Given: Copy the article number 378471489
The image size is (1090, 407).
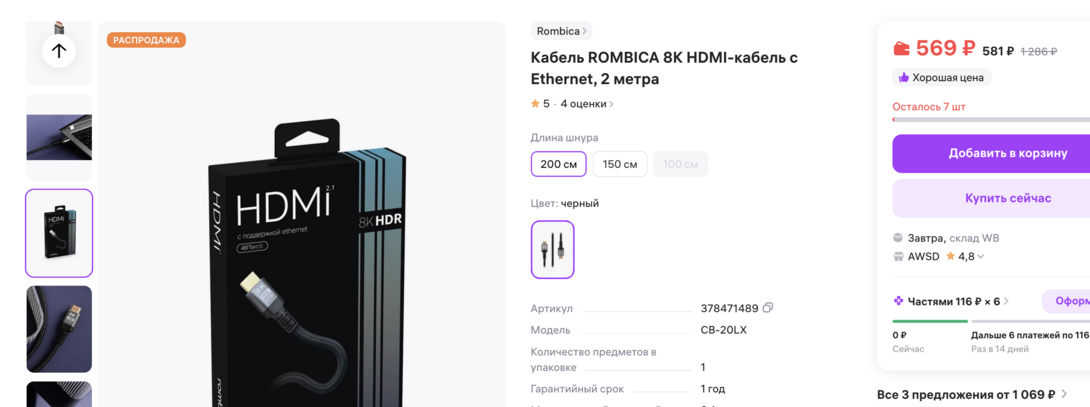Looking at the screenshot, I should (x=768, y=308).
